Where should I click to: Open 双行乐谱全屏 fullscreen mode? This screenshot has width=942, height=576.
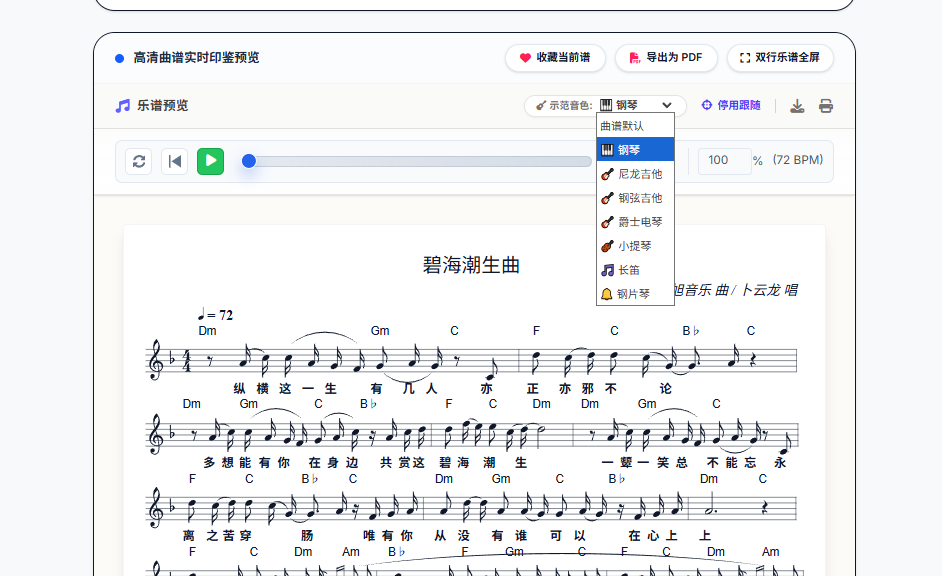780,58
